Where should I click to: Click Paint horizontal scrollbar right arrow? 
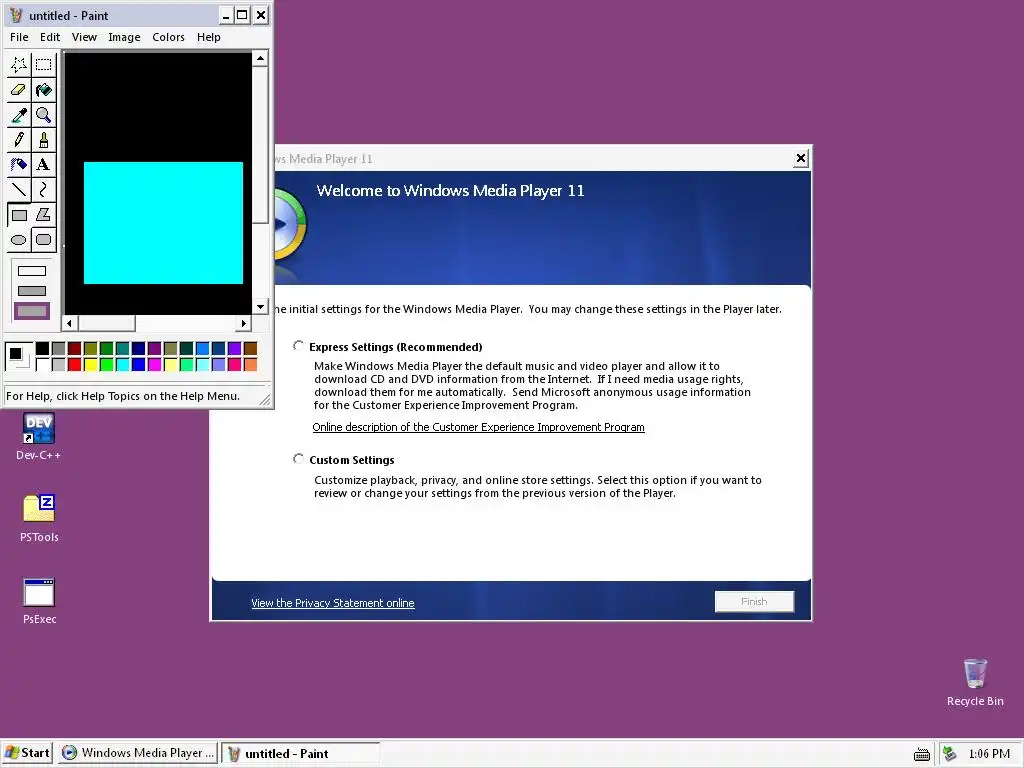(244, 323)
